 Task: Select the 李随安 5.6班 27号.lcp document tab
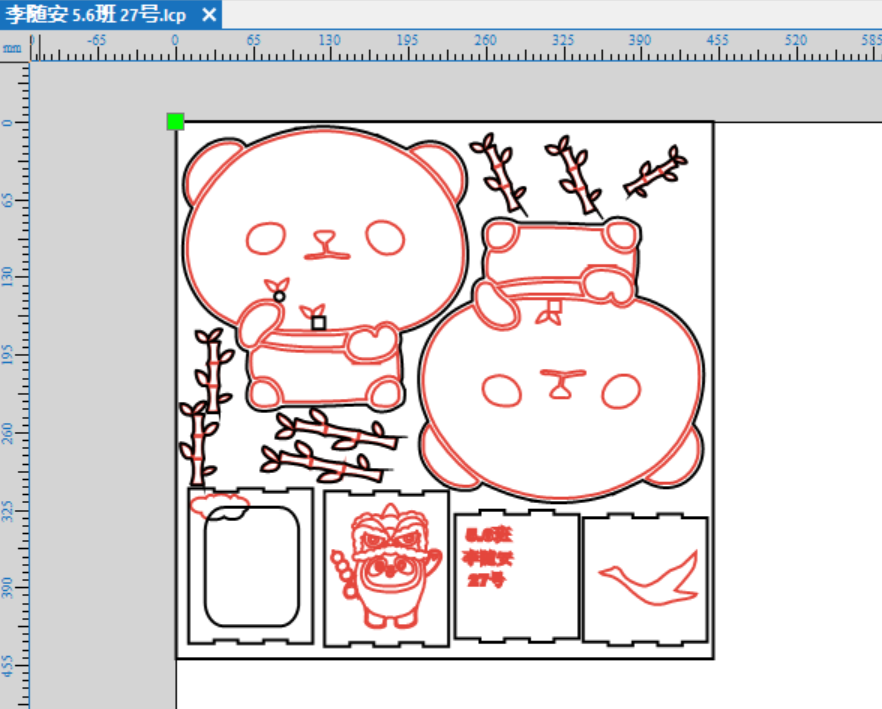(96, 15)
